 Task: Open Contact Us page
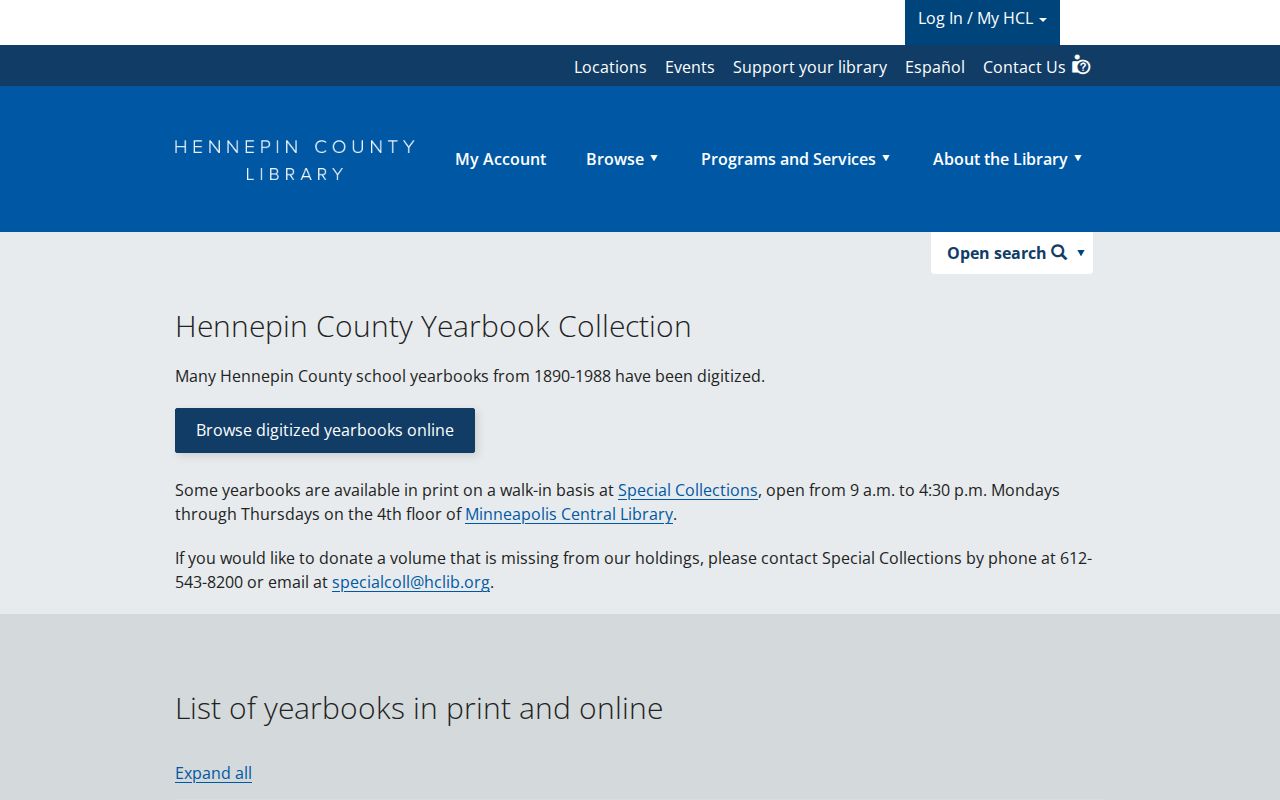click(1024, 67)
